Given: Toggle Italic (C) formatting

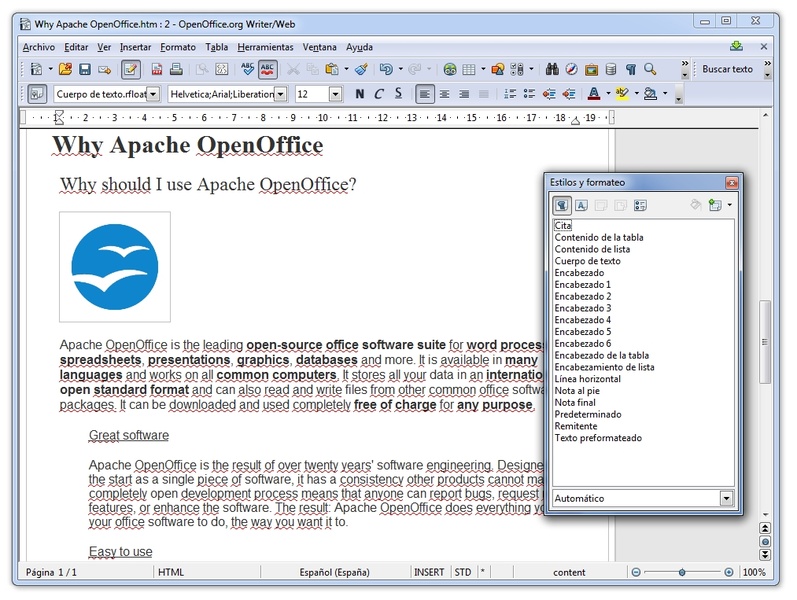Looking at the screenshot, I should click(379, 94).
